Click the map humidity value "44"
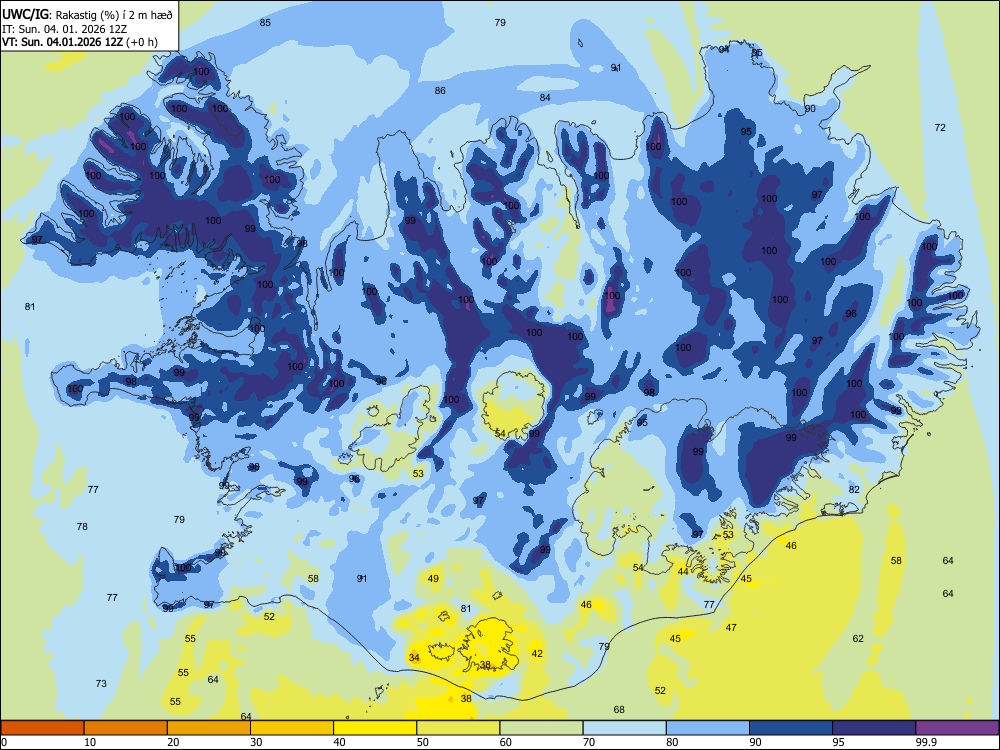1000x750 pixels. [683, 571]
